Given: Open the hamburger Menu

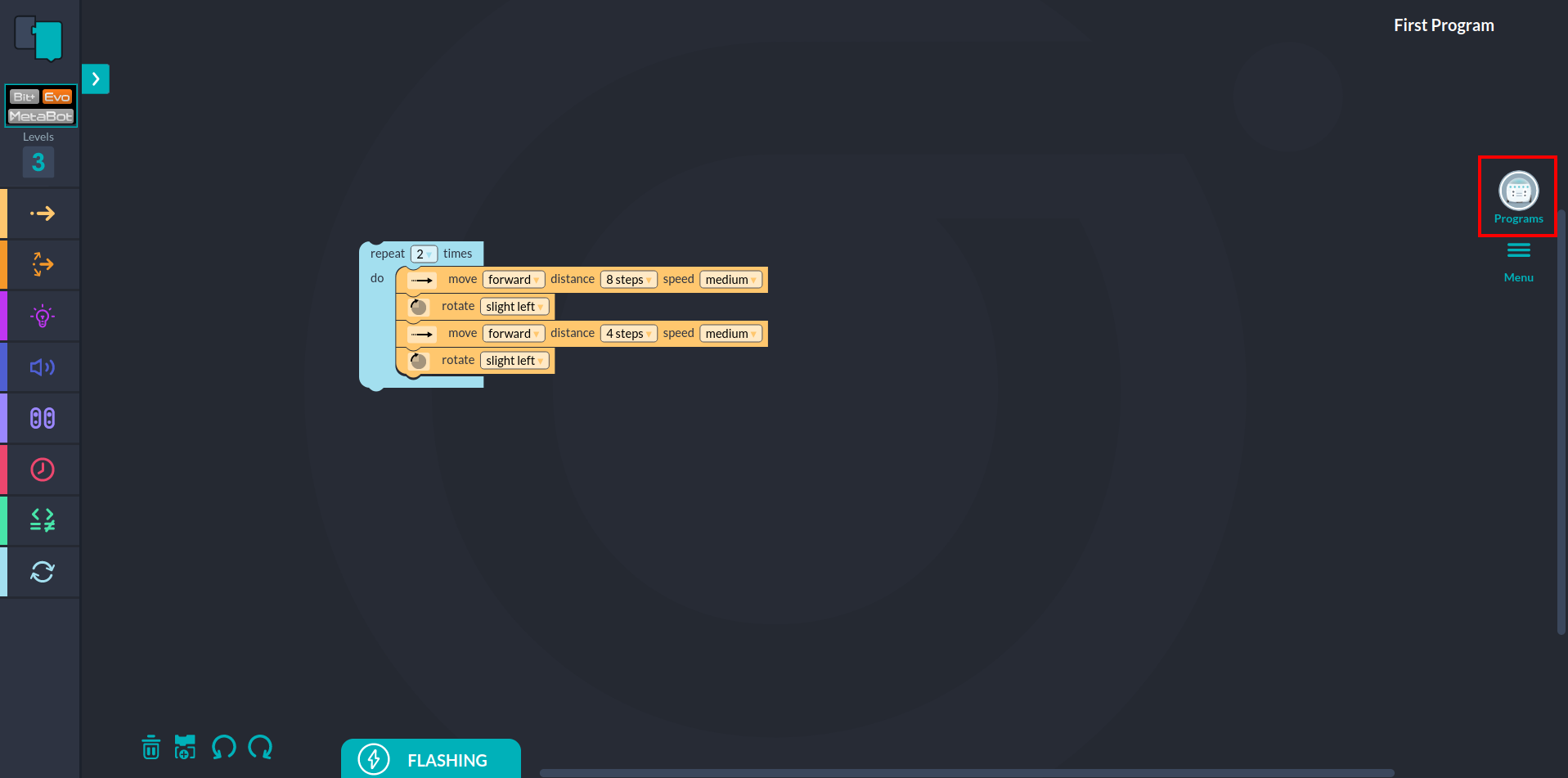Looking at the screenshot, I should point(1518,260).
